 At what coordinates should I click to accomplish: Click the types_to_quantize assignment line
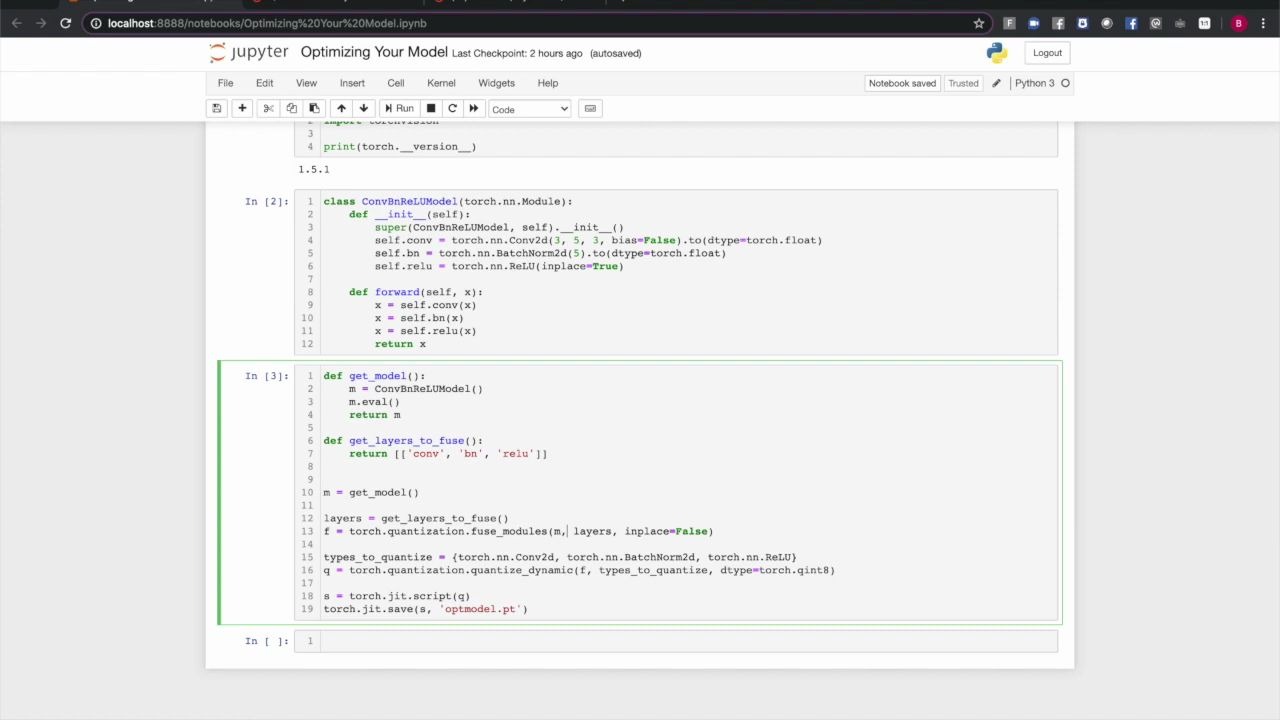pos(560,557)
